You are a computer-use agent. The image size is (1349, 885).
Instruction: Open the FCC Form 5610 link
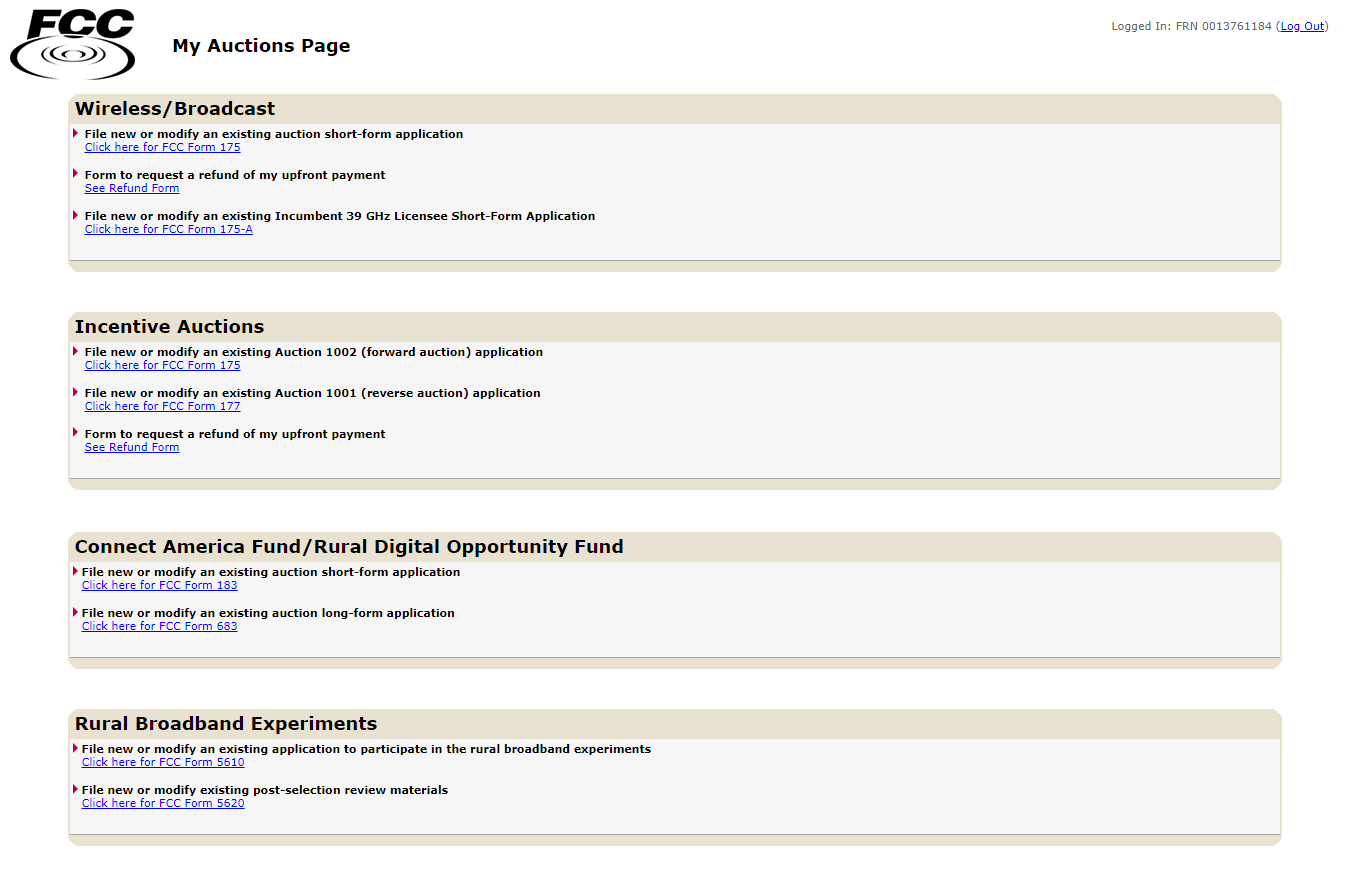tap(163, 763)
